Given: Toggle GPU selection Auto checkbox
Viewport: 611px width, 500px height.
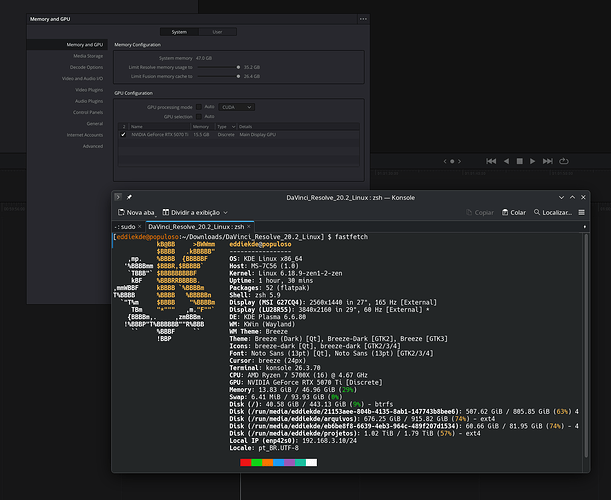Looking at the screenshot, I should (x=199, y=117).
